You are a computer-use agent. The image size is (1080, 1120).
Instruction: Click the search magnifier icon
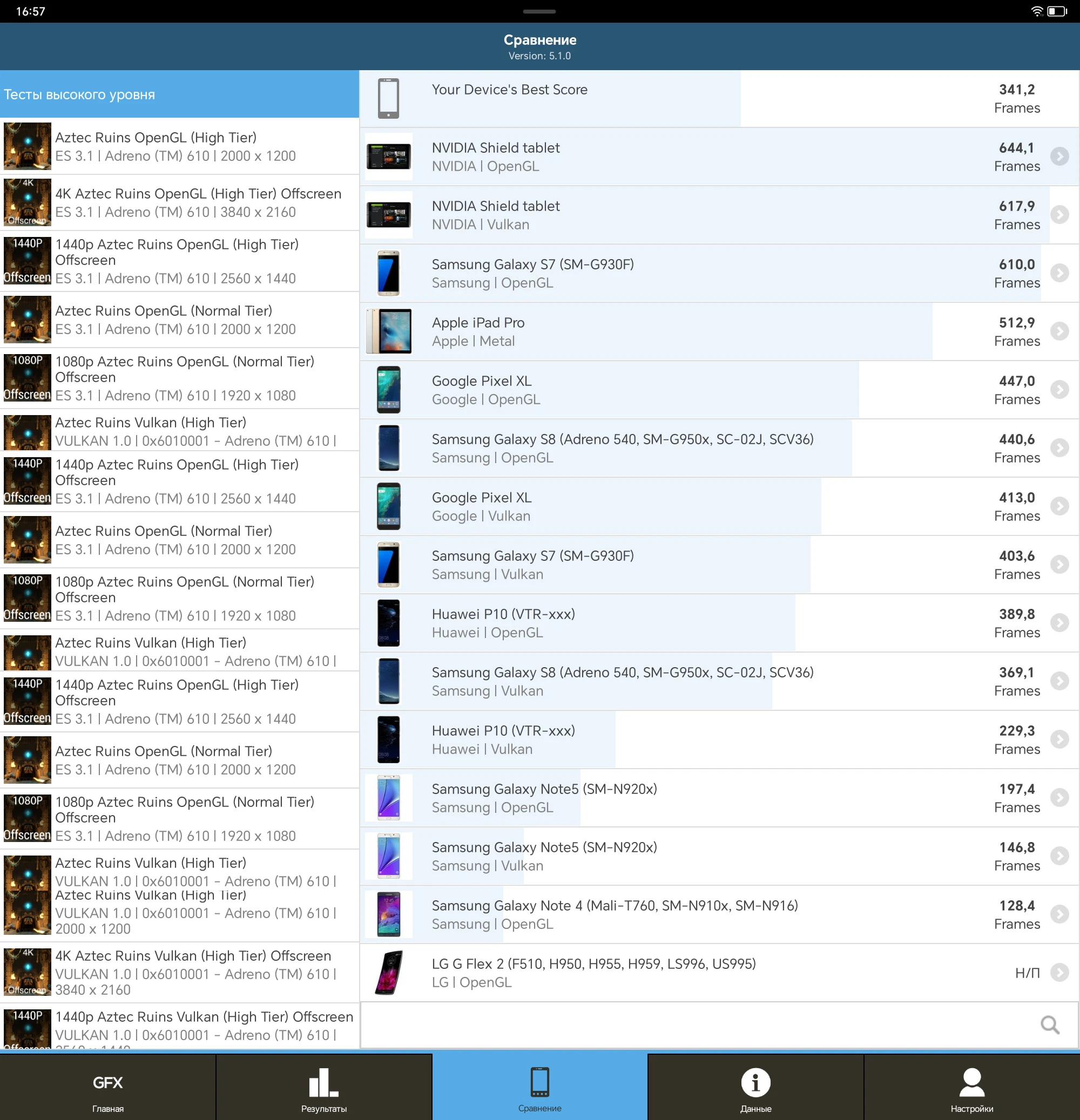1050,1024
